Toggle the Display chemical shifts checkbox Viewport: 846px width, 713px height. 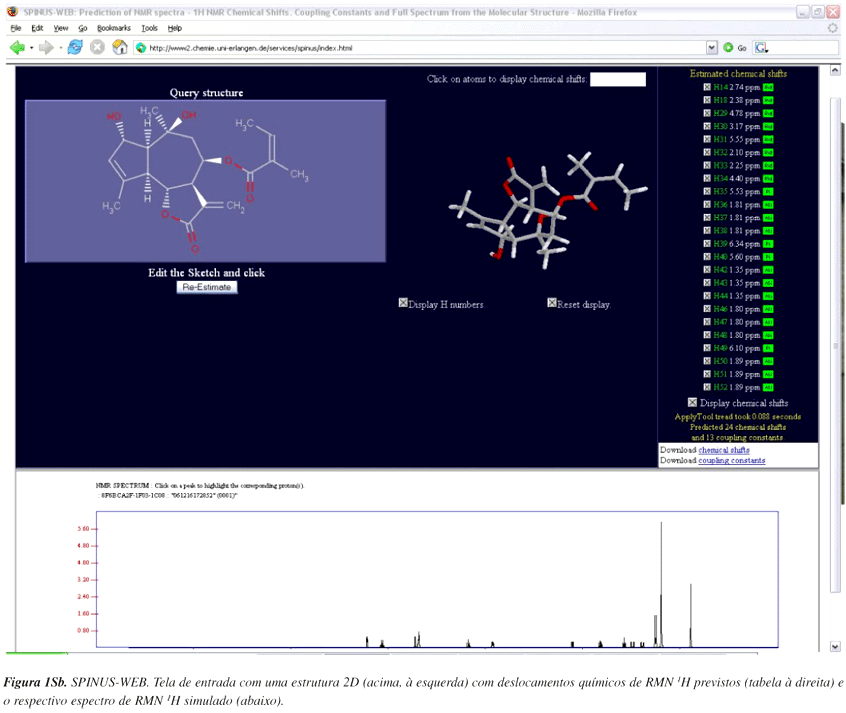click(691, 401)
